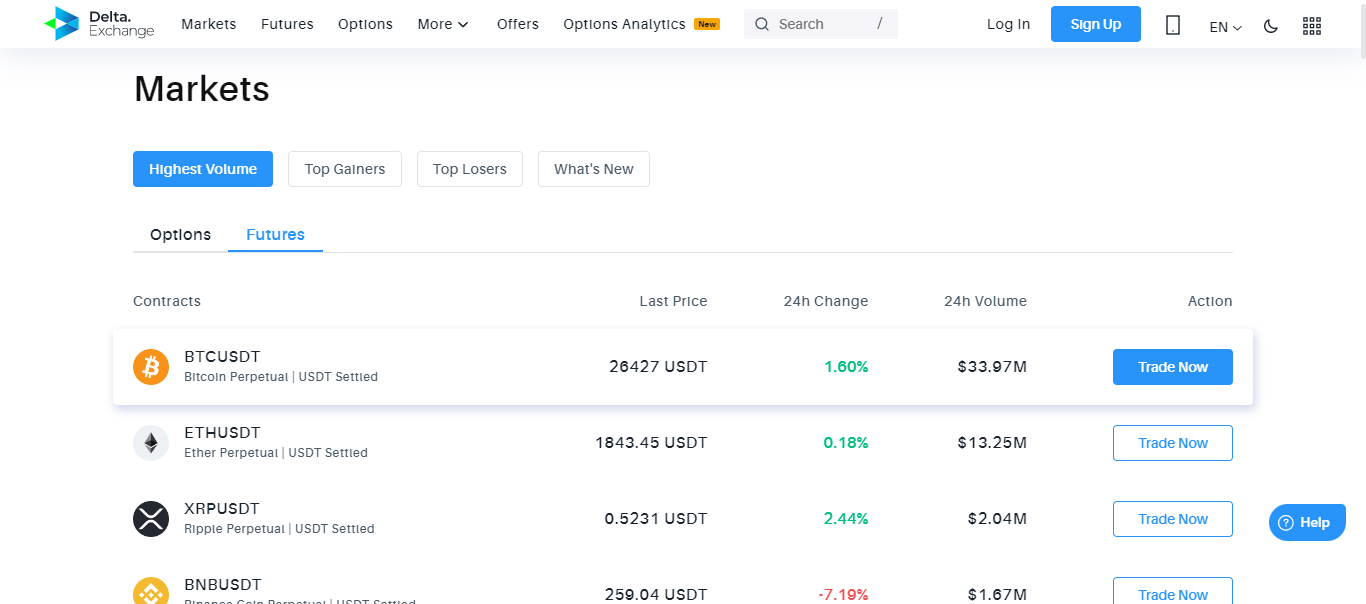Click the 1843.45 USDT last price
Viewport: 1366px width, 604px height.
pyautogui.click(x=651, y=443)
